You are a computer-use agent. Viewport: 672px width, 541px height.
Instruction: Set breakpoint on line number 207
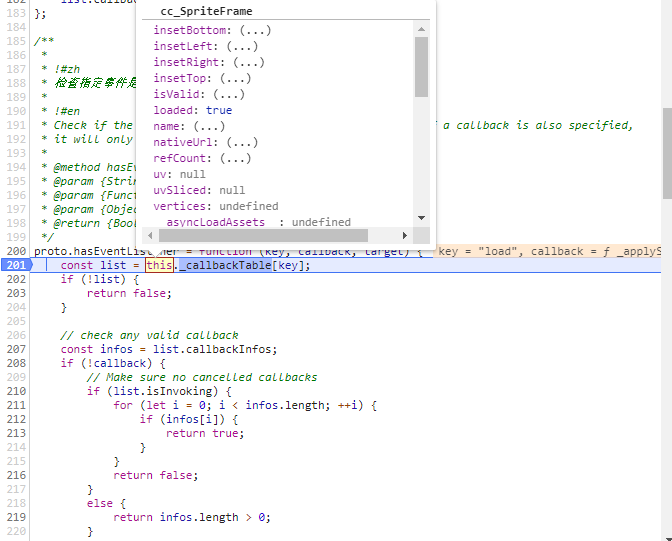16,349
